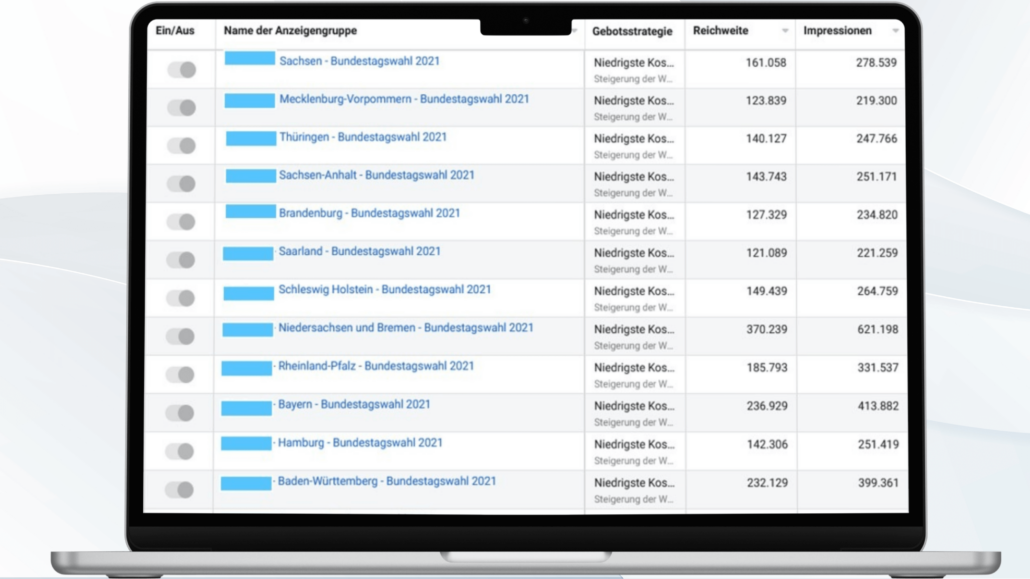Toggle the Saarland ad set on/off switch
The image size is (1030, 579).
coord(181,260)
